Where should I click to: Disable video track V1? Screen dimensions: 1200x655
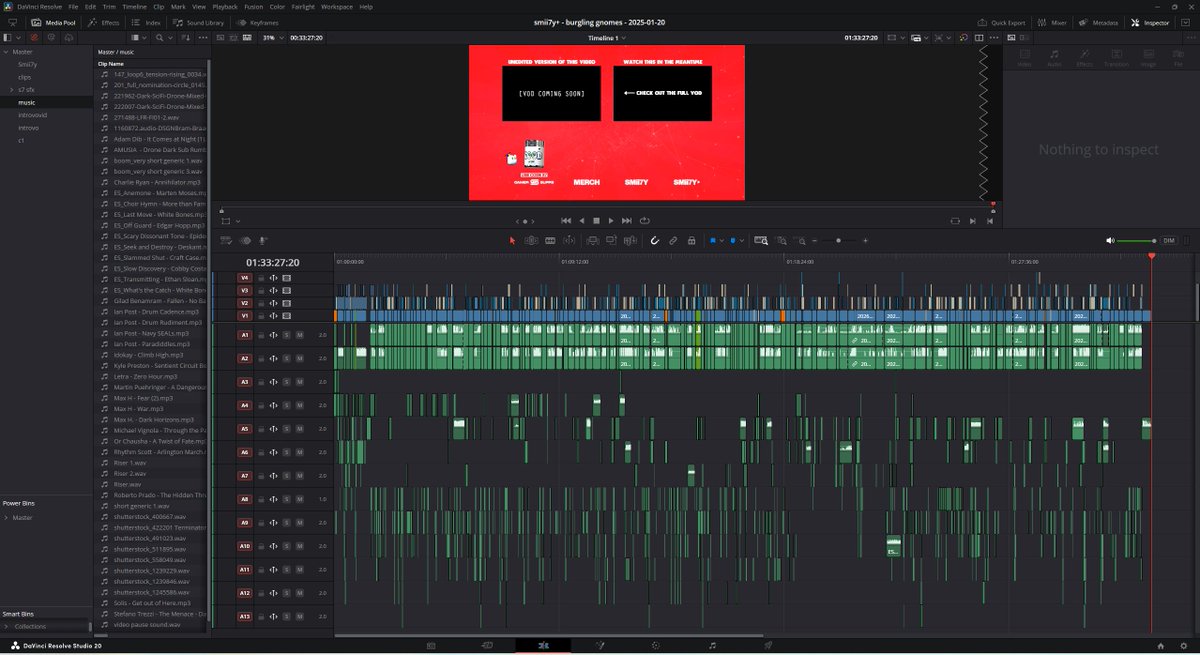[286, 316]
